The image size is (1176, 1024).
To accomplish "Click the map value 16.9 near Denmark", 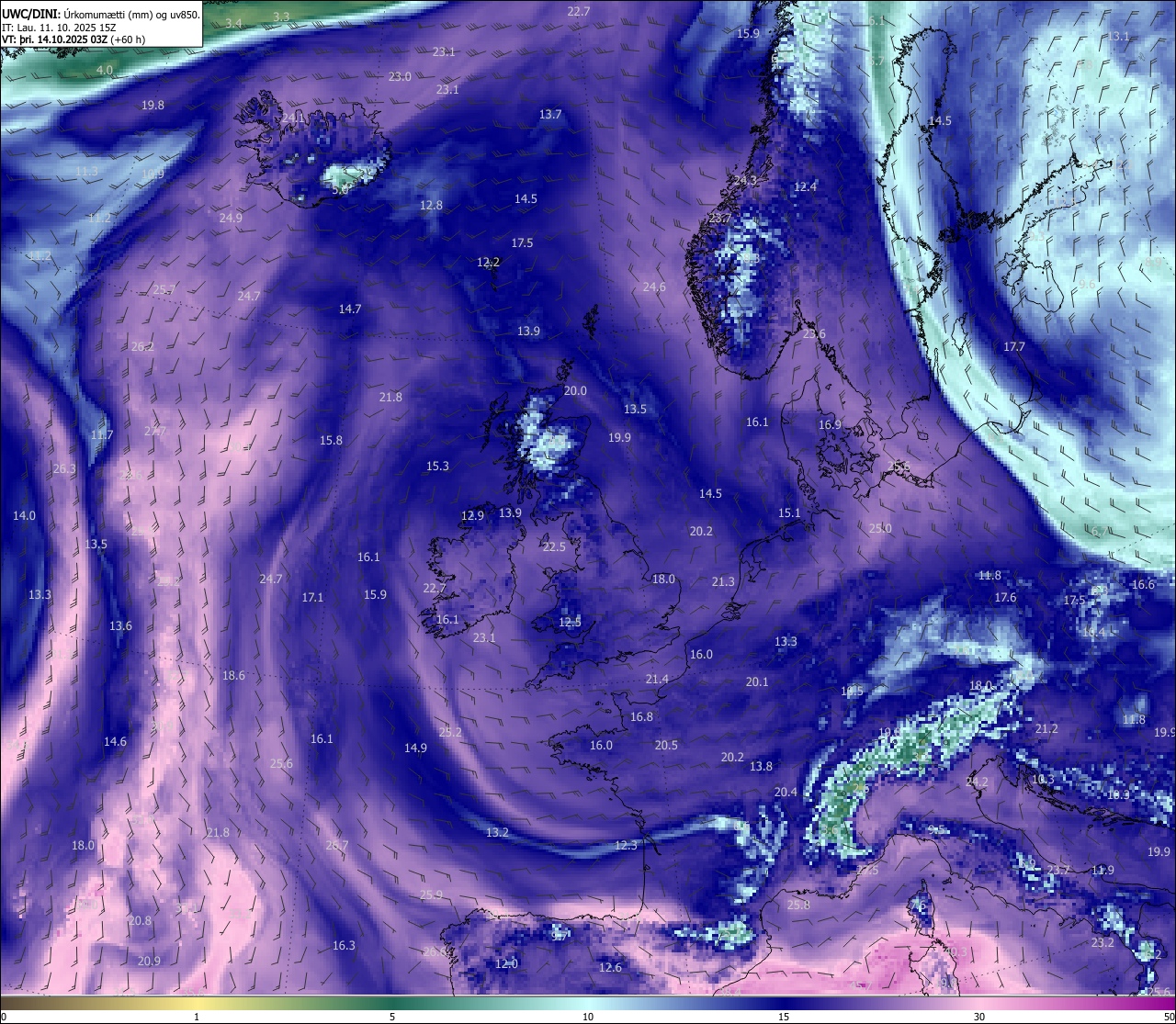I will click(x=830, y=424).
